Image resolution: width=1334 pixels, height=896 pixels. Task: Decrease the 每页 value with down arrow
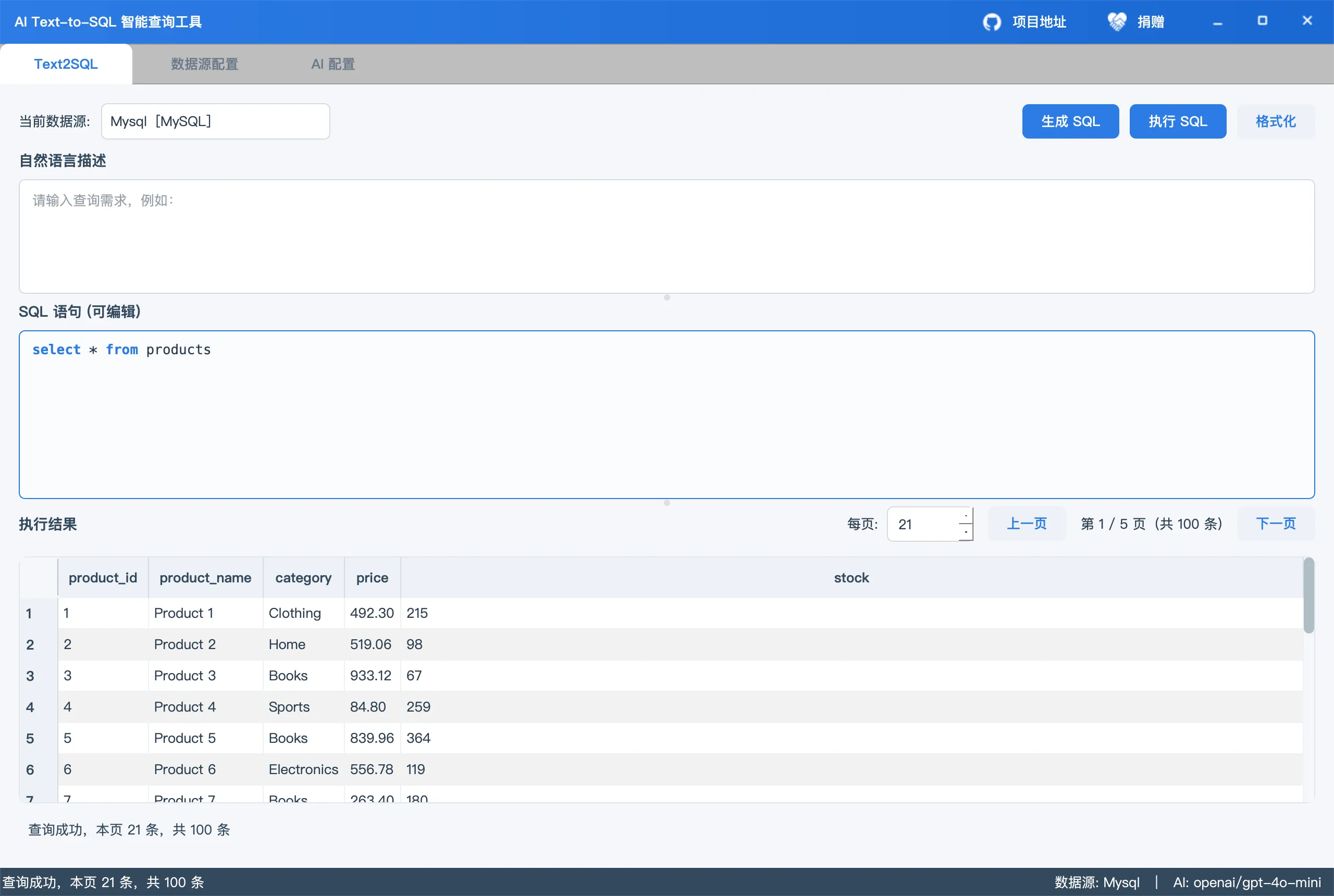[966, 532]
